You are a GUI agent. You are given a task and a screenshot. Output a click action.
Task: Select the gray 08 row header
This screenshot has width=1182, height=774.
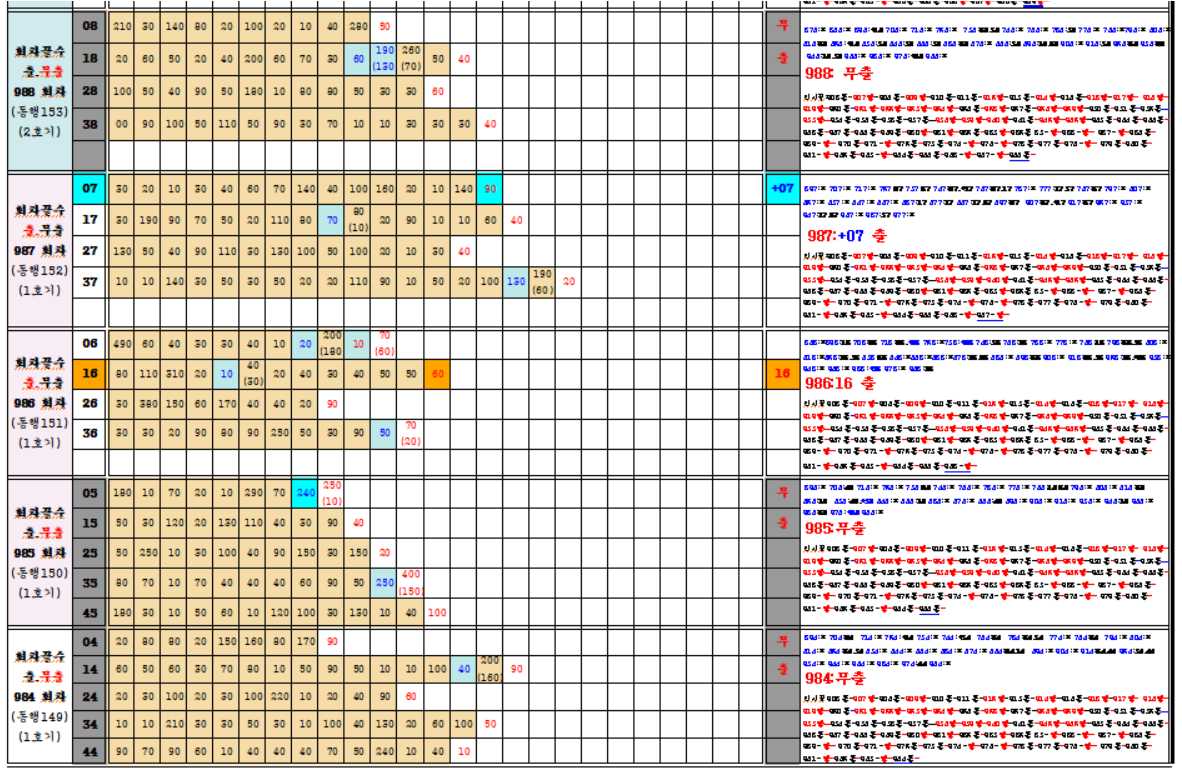[x=90, y=25]
